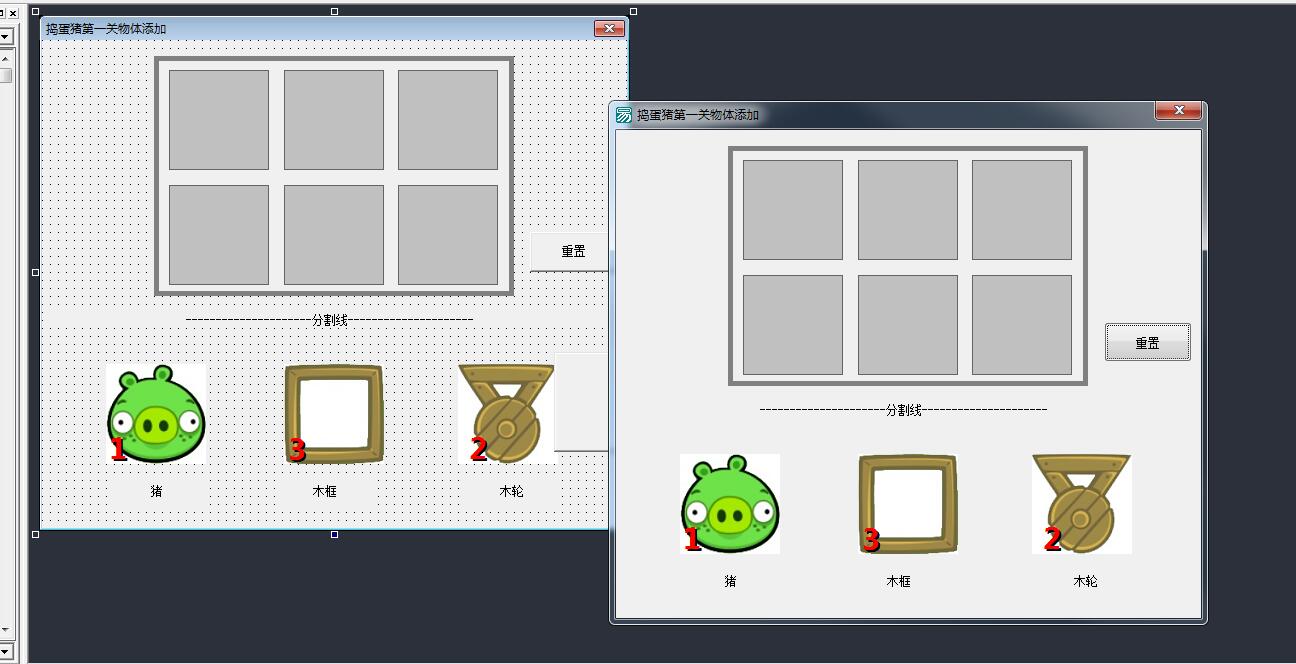This screenshot has height=664, width=1296.
Task: Click the running window title bar text
Action: tap(698, 115)
